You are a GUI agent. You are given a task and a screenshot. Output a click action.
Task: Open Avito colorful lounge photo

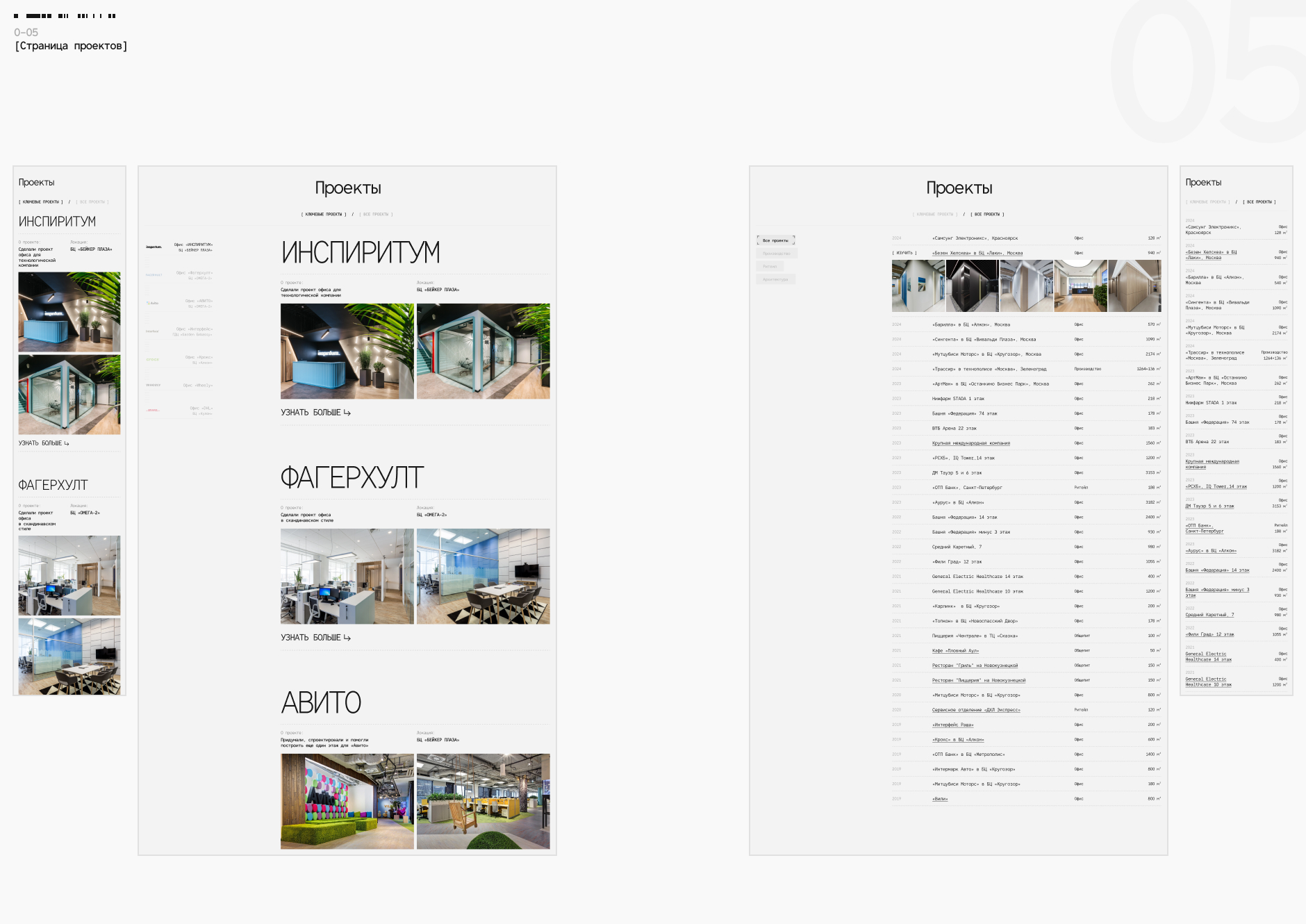(x=347, y=801)
